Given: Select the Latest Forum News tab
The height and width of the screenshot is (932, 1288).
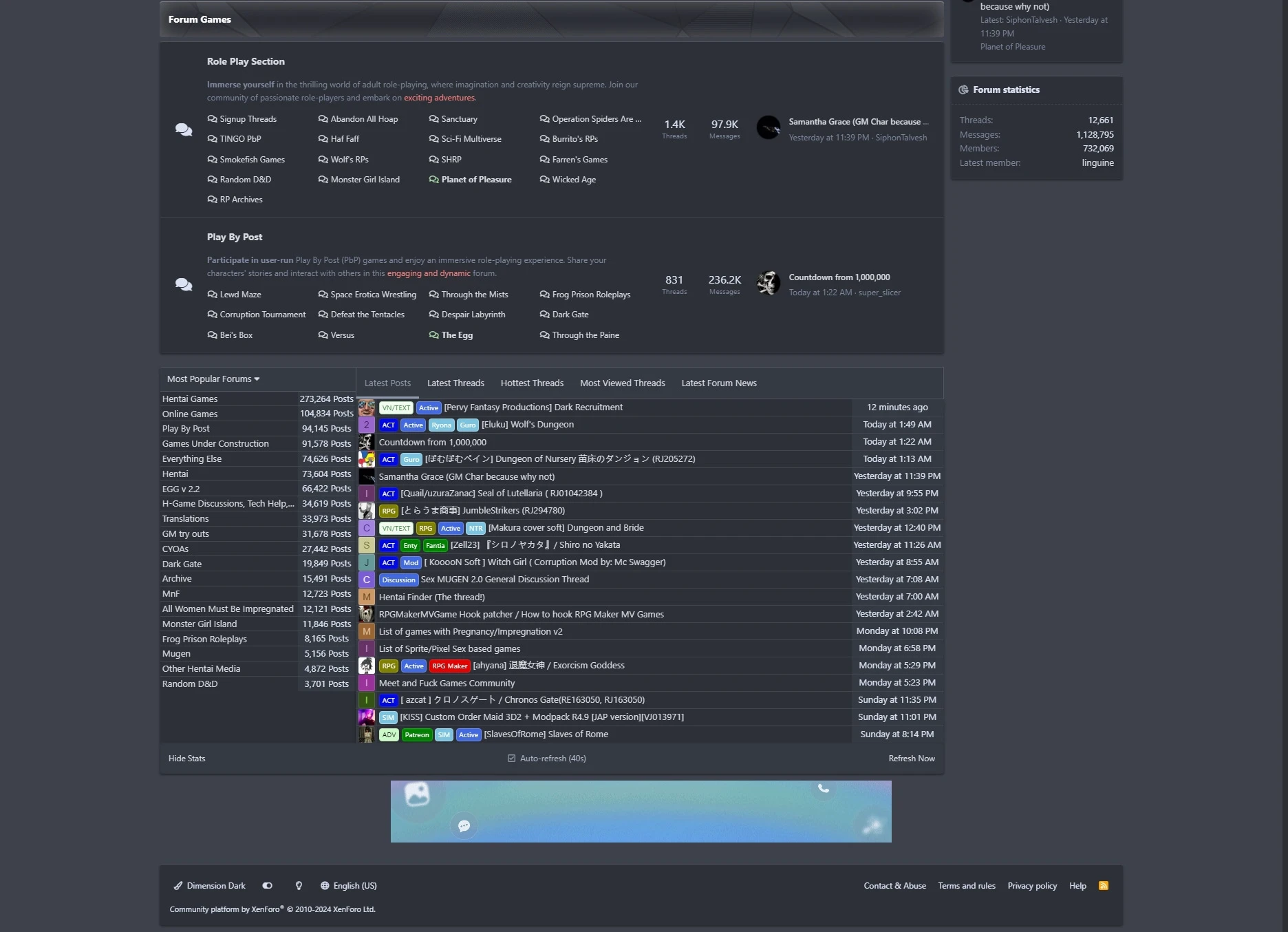Looking at the screenshot, I should click(718, 383).
